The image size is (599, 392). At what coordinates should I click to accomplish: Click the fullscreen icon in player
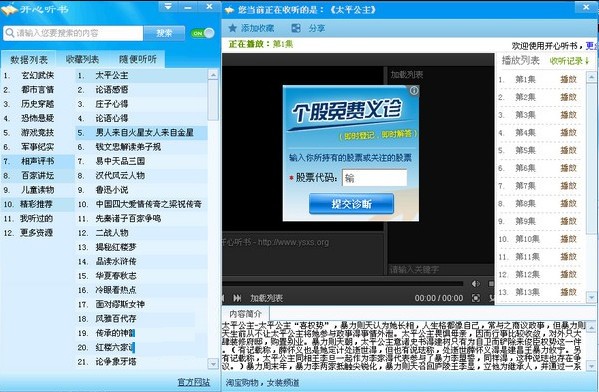[476, 298]
